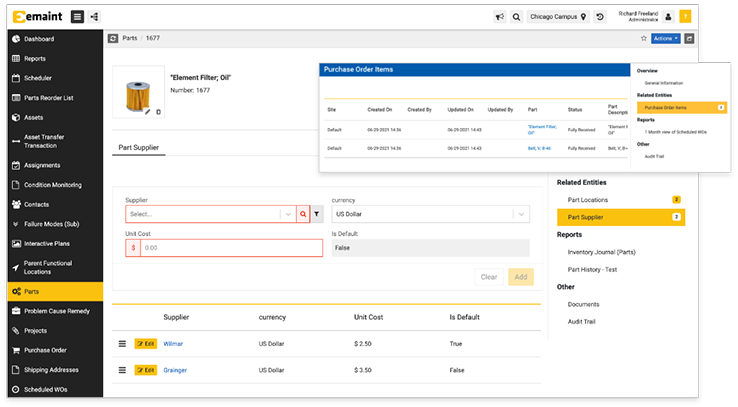Select the Part Supplier tab
The width and height of the screenshot is (738, 407).
pos(138,148)
